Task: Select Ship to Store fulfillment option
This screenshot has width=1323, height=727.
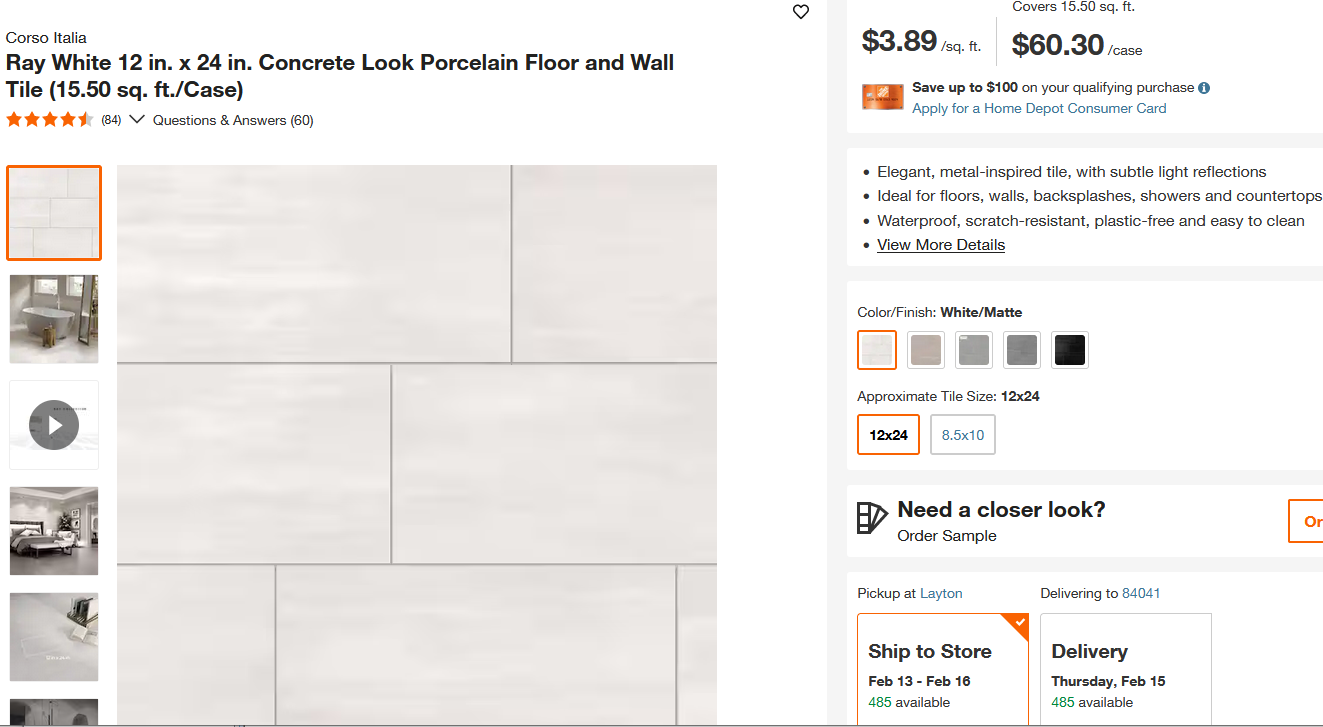Action: [x=943, y=670]
